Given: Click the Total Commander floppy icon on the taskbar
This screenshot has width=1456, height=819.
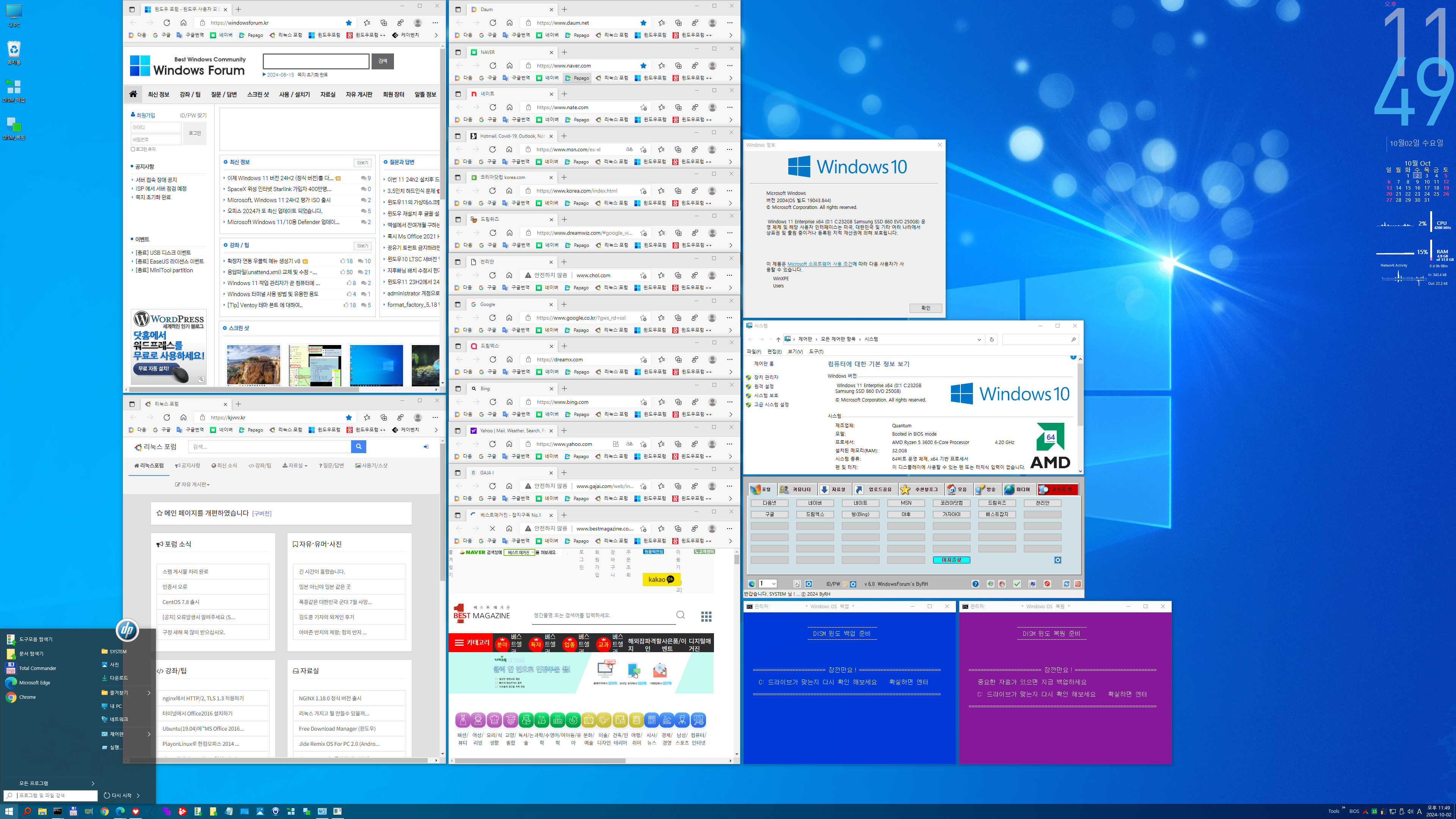Looking at the screenshot, I should click(74, 811).
